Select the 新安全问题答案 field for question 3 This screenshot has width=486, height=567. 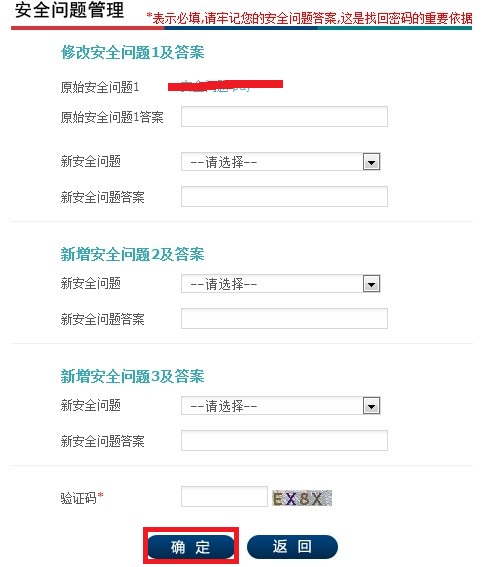[284, 440]
